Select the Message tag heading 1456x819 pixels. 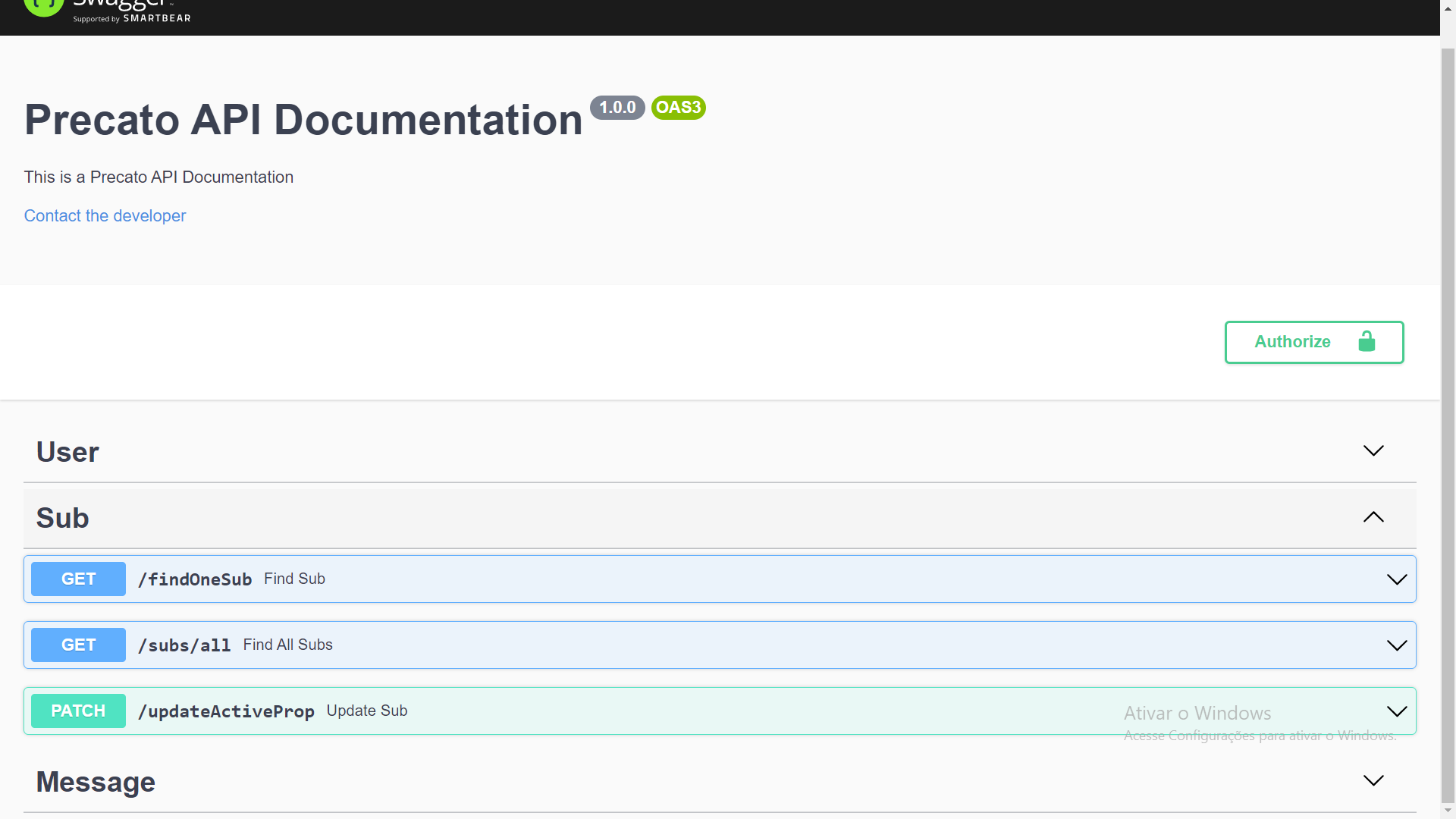(96, 782)
